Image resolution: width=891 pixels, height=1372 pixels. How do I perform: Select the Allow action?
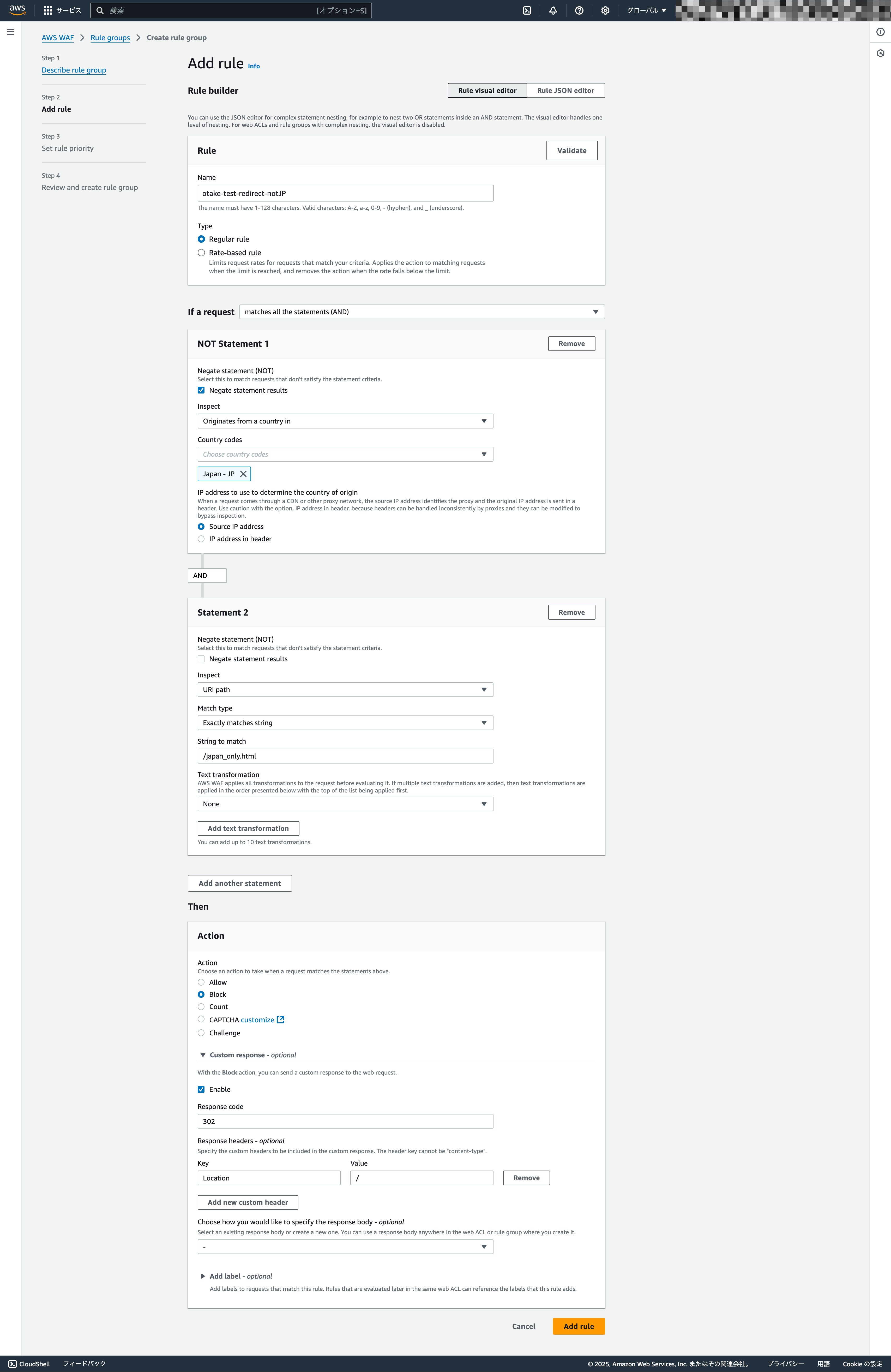click(201, 982)
